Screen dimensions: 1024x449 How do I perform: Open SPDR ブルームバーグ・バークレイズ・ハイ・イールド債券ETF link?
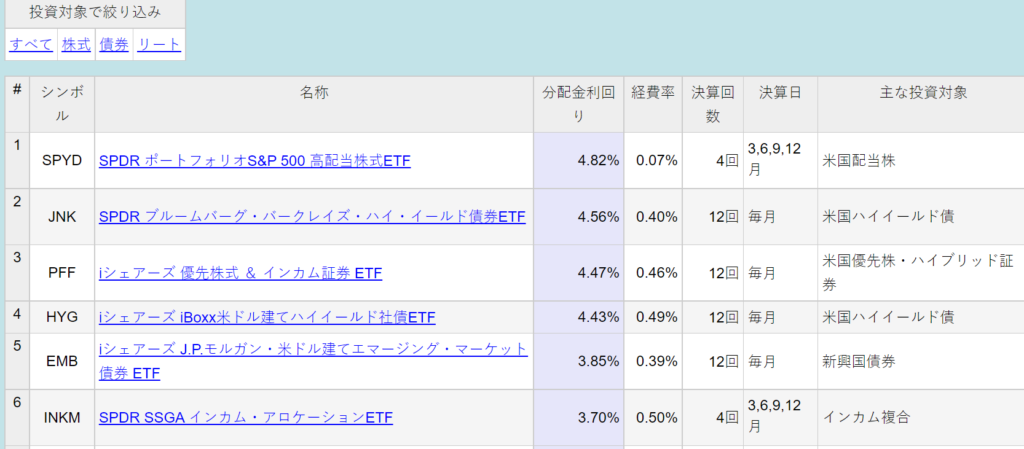(x=312, y=217)
